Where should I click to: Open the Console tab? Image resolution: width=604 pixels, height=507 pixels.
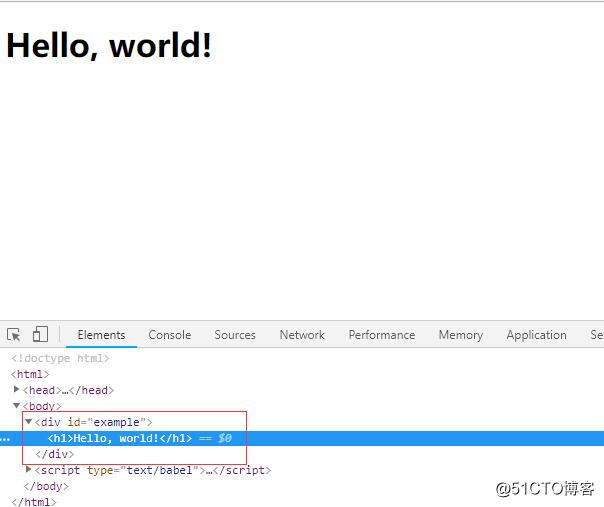tap(169, 335)
